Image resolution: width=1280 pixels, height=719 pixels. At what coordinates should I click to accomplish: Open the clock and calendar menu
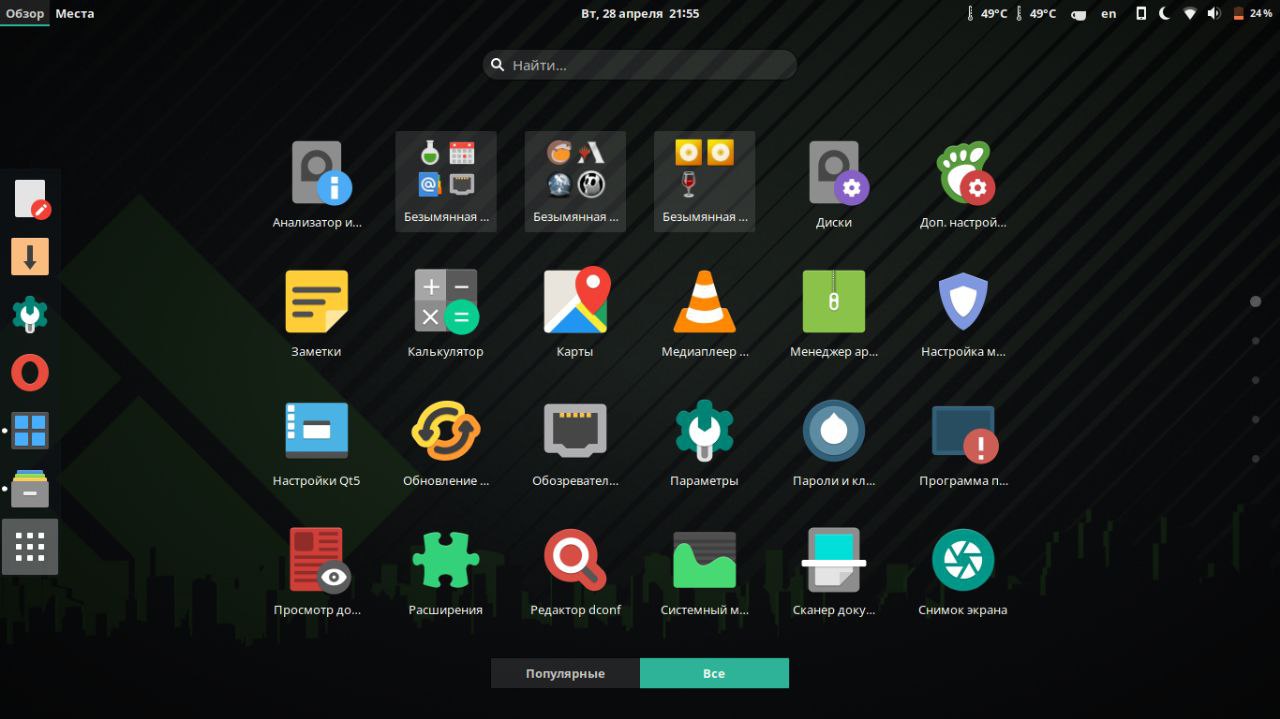click(x=640, y=13)
